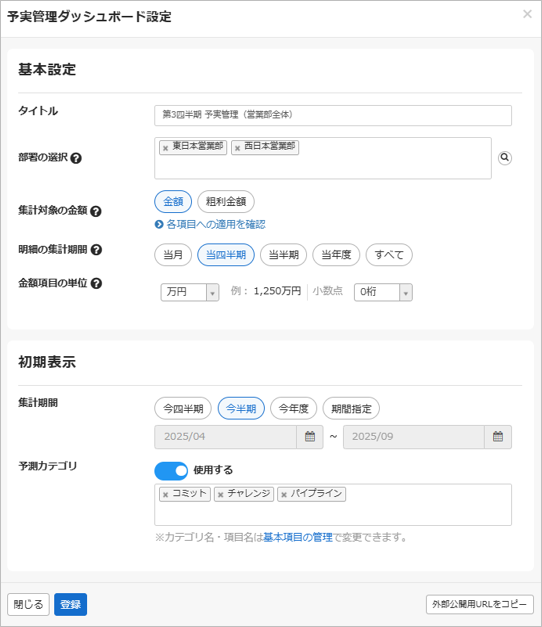Viewport: 542px width, 627px height.
Task: Remove パイプライン category tag
Action: tap(284, 495)
